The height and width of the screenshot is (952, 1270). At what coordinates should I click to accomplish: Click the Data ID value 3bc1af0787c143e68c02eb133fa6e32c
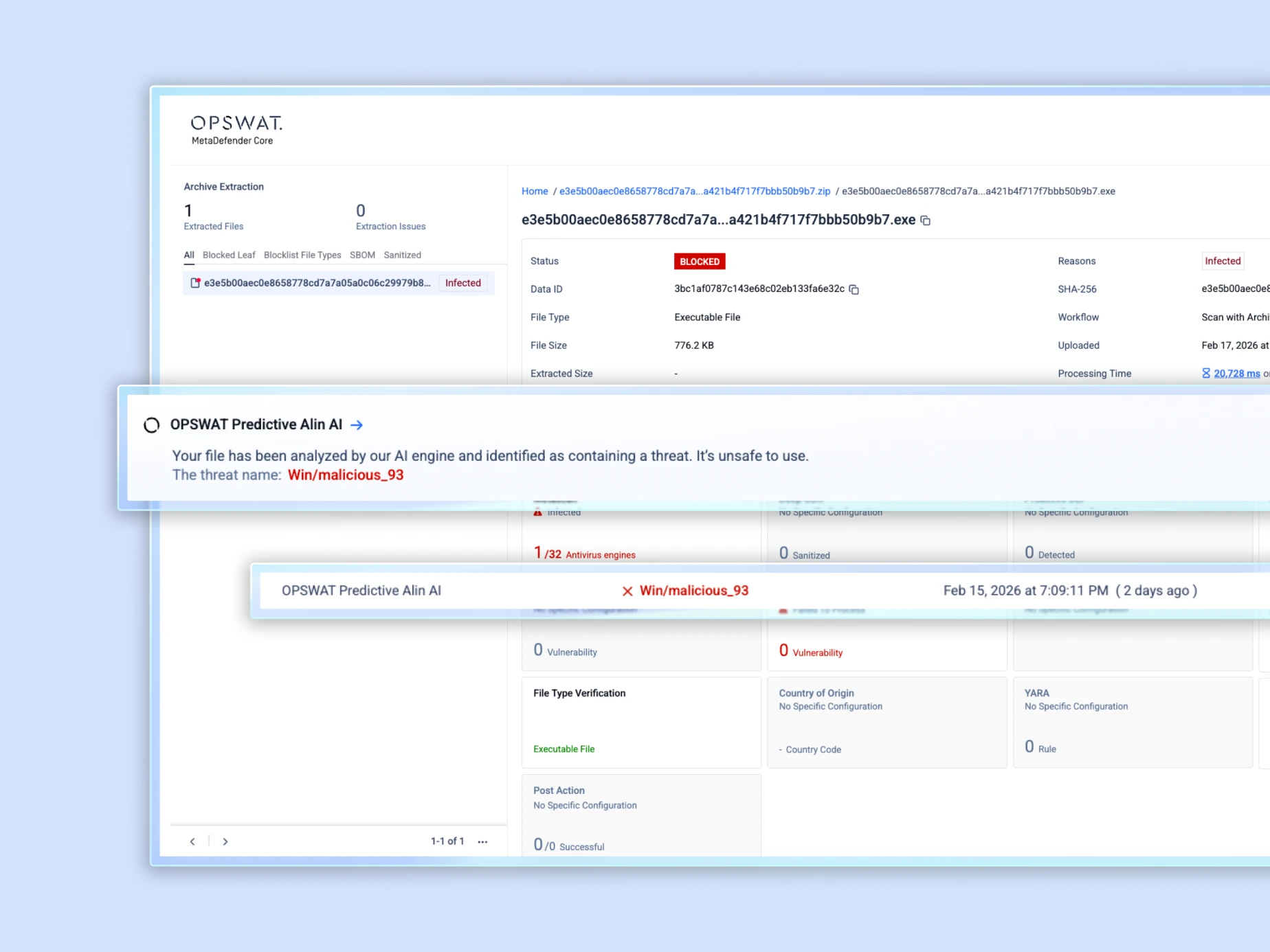(759, 289)
